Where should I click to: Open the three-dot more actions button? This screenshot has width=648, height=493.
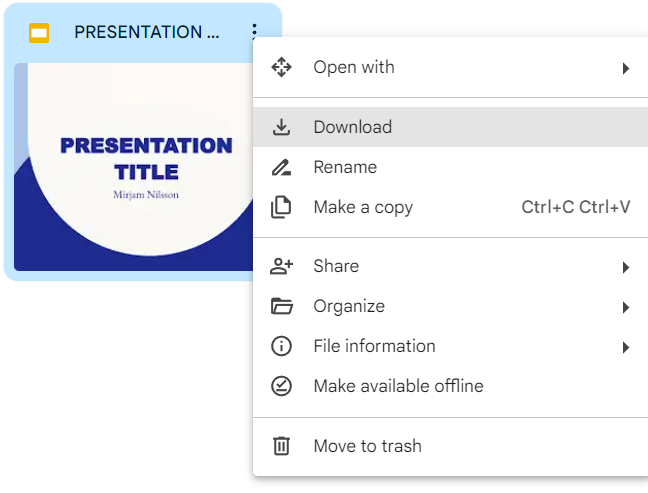[x=255, y=32]
